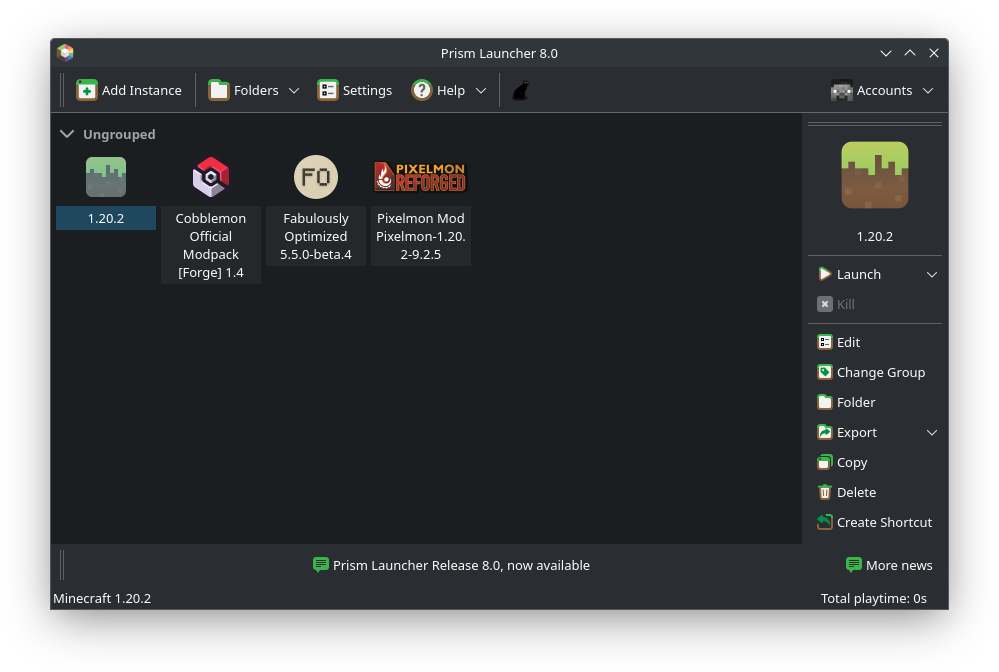Click More news
Image resolution: width=999 pixels, height=672 pixels.
[x=889, y=565]
